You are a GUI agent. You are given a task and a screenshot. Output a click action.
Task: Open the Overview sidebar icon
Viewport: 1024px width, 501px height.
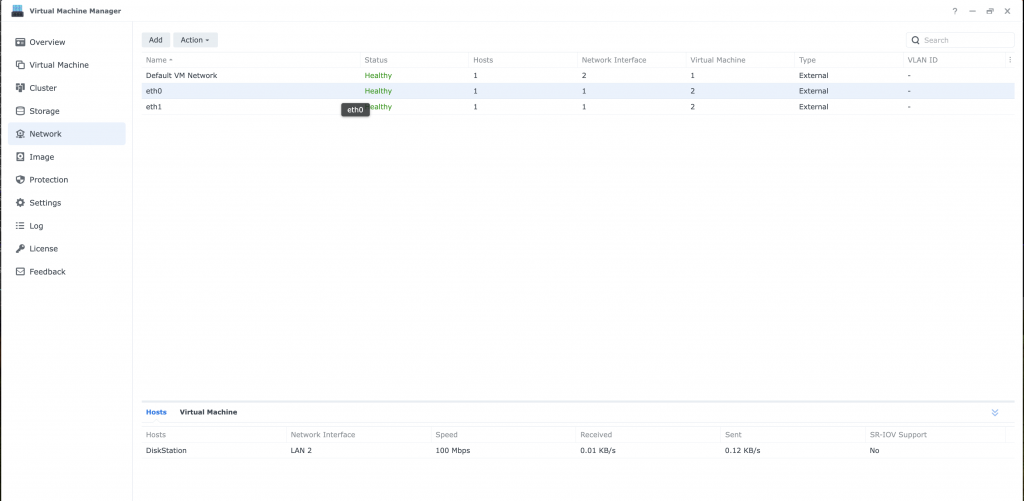tap(20, 42)
